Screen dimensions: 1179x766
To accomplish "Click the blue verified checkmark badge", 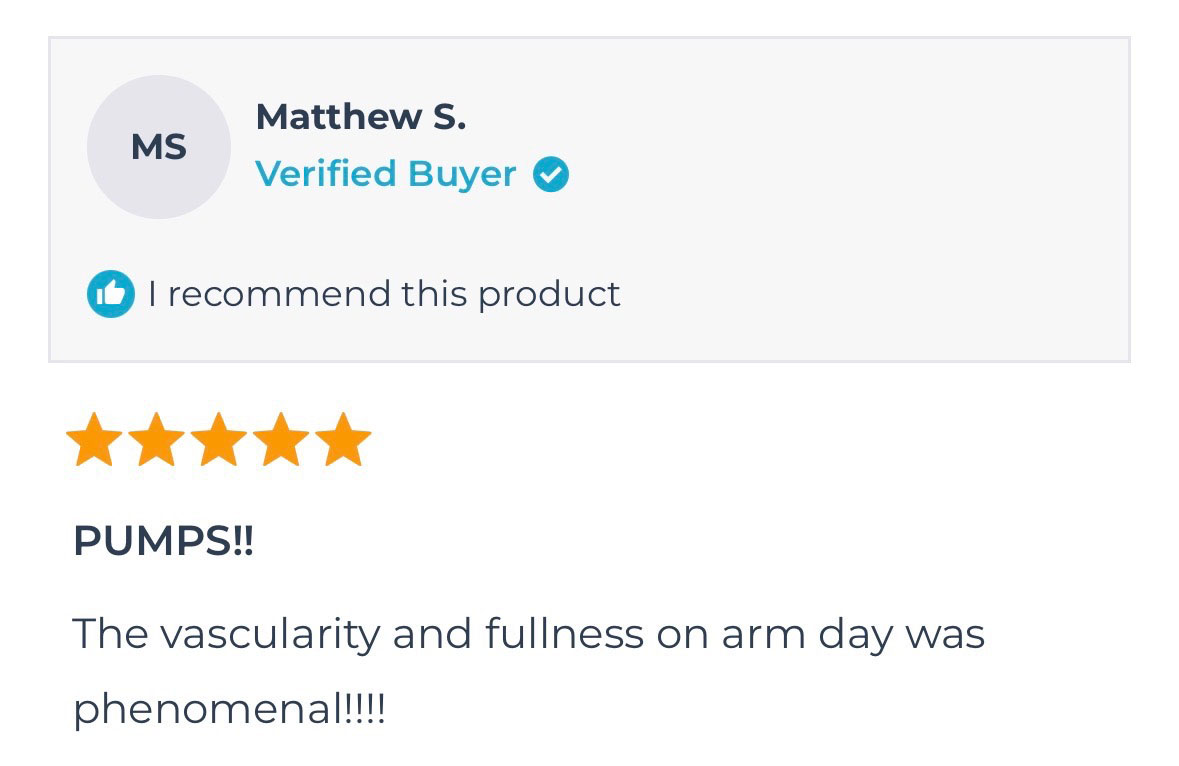I will pyautogui.click(x=550, y=175).
